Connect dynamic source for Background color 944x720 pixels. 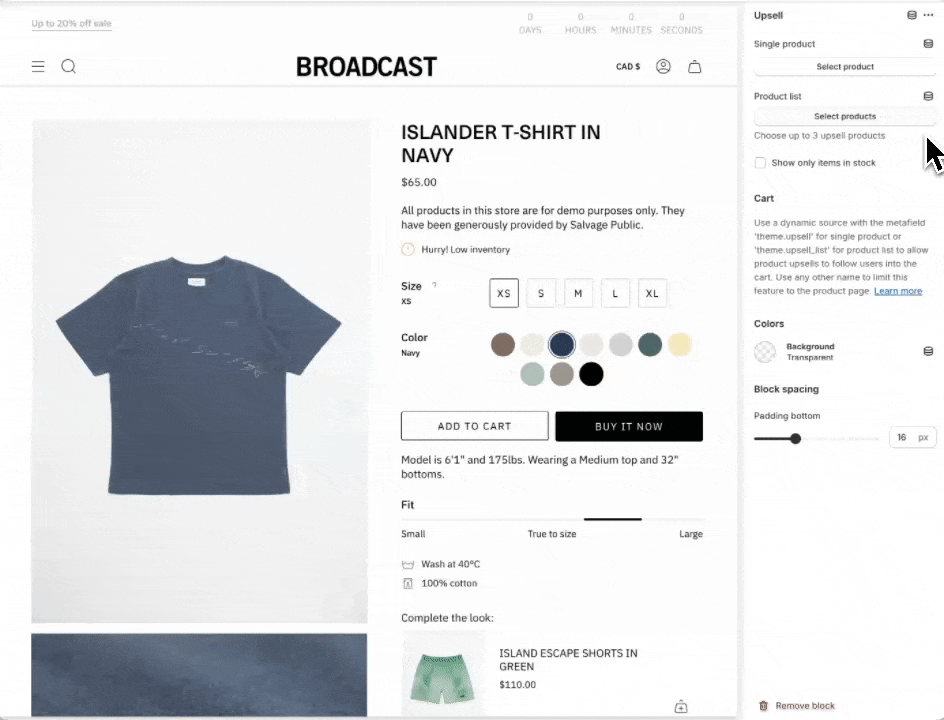[x=928, y=352]
